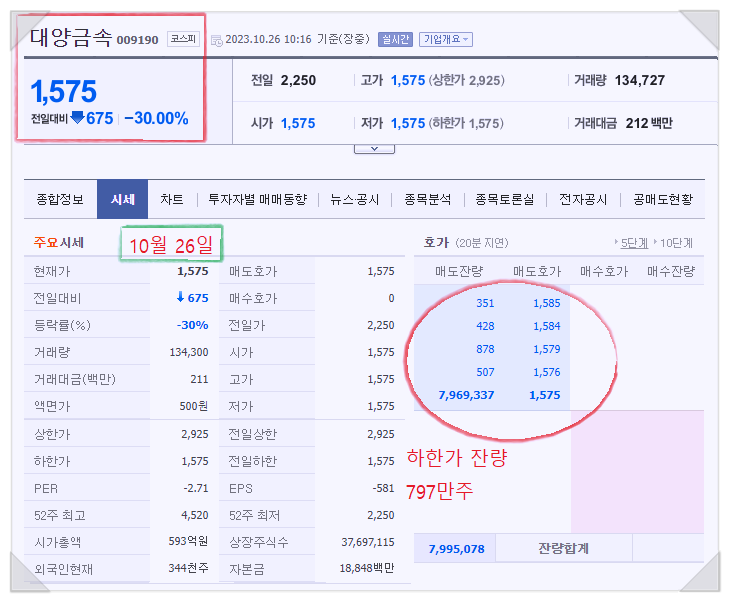730x602 pixels.
Task: Click the 거래대금 value 212 백만
Action: [649, 123]
